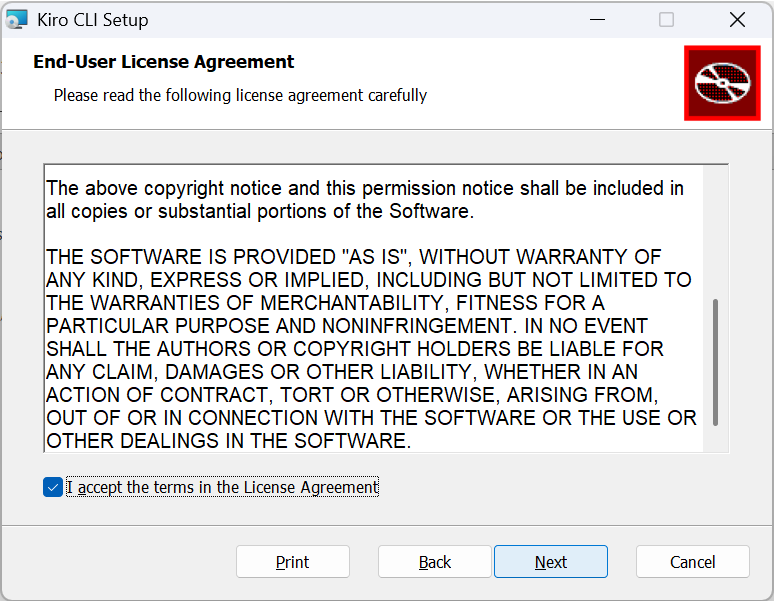Click 'OTHER DEALINGS IN THE SOFTWARE.' line
Screen dimensions: 774x601
[x=229, y=441]
